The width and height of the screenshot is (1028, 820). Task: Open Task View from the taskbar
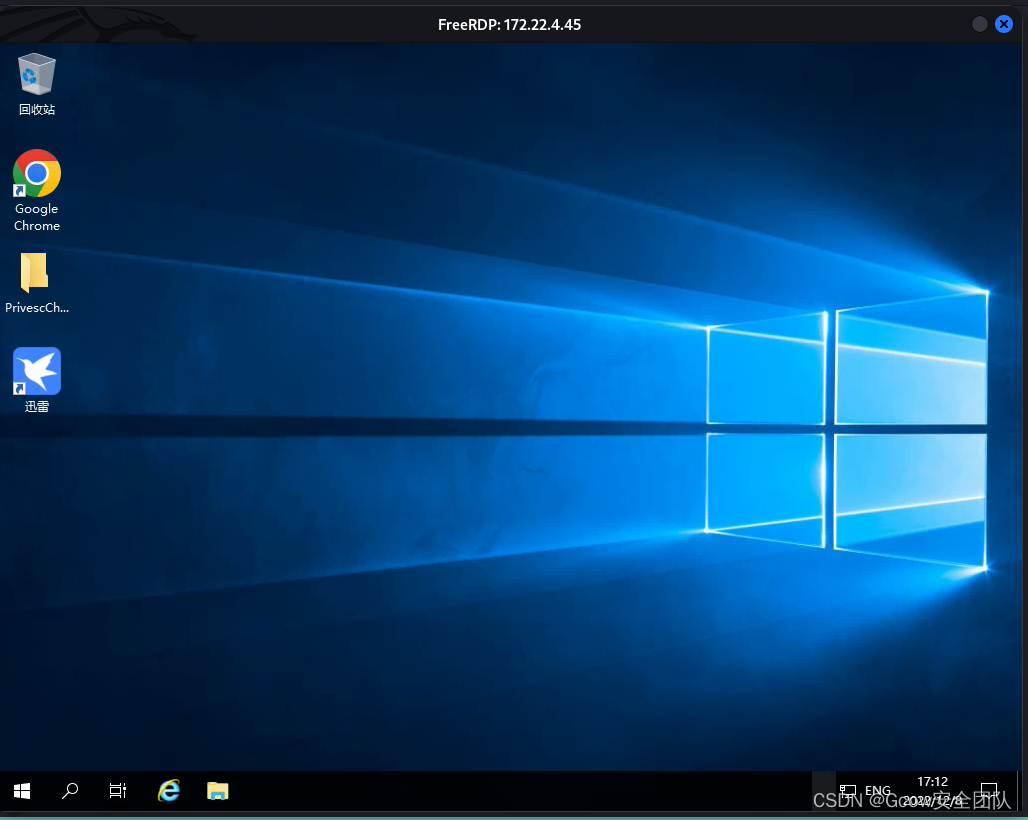point(118,791)
